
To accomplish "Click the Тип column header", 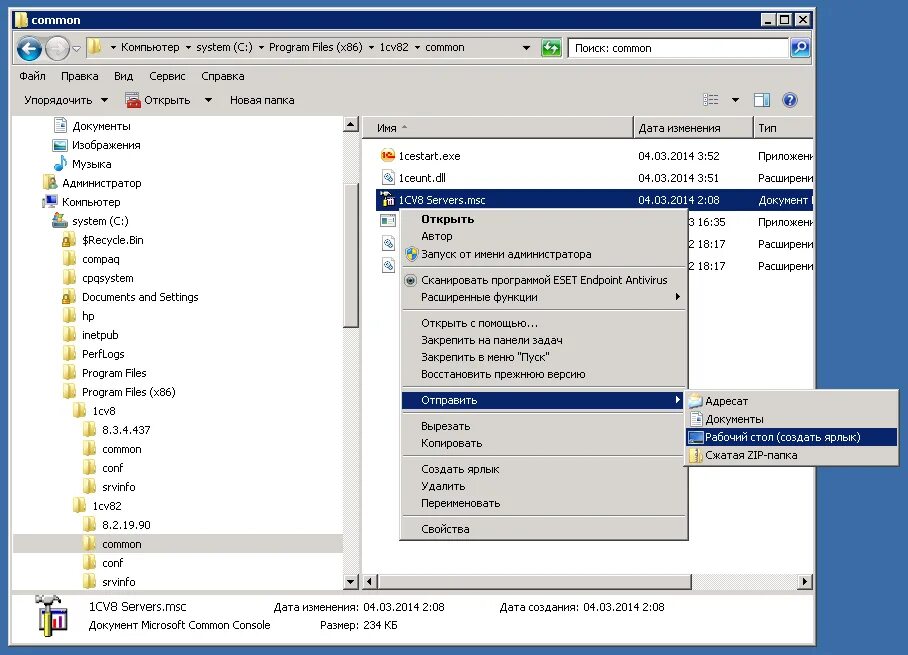I will pyautogui.click(x=783, y=128).
